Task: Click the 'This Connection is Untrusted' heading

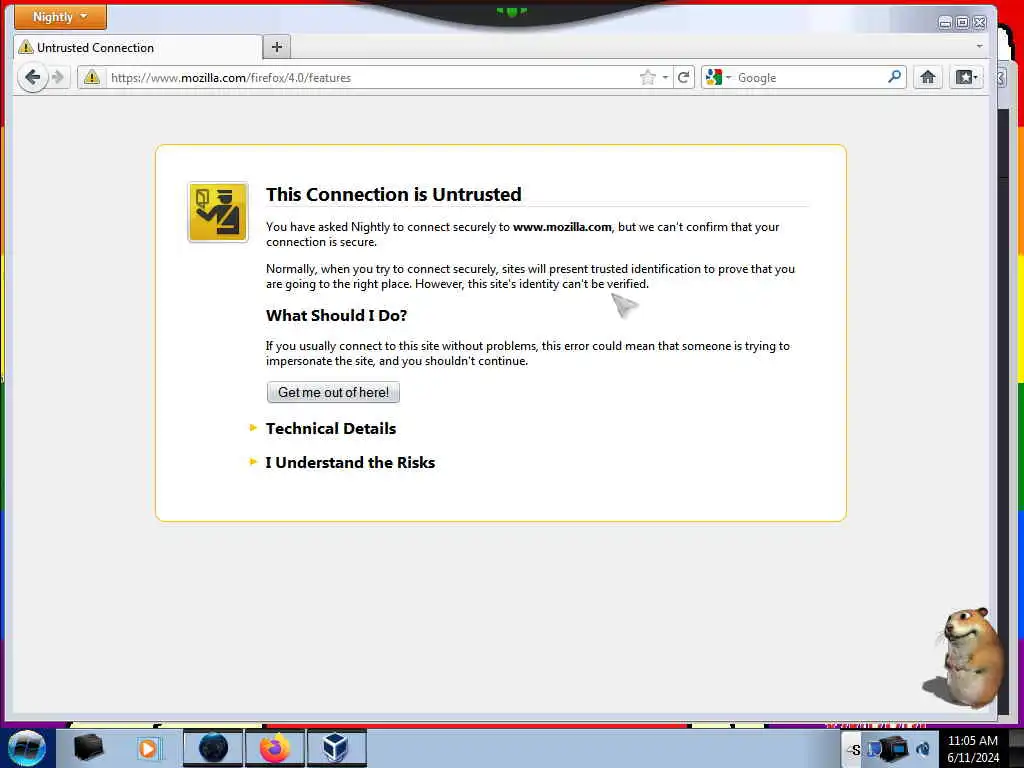Action: pyautogui.click(x=393, y=195)
